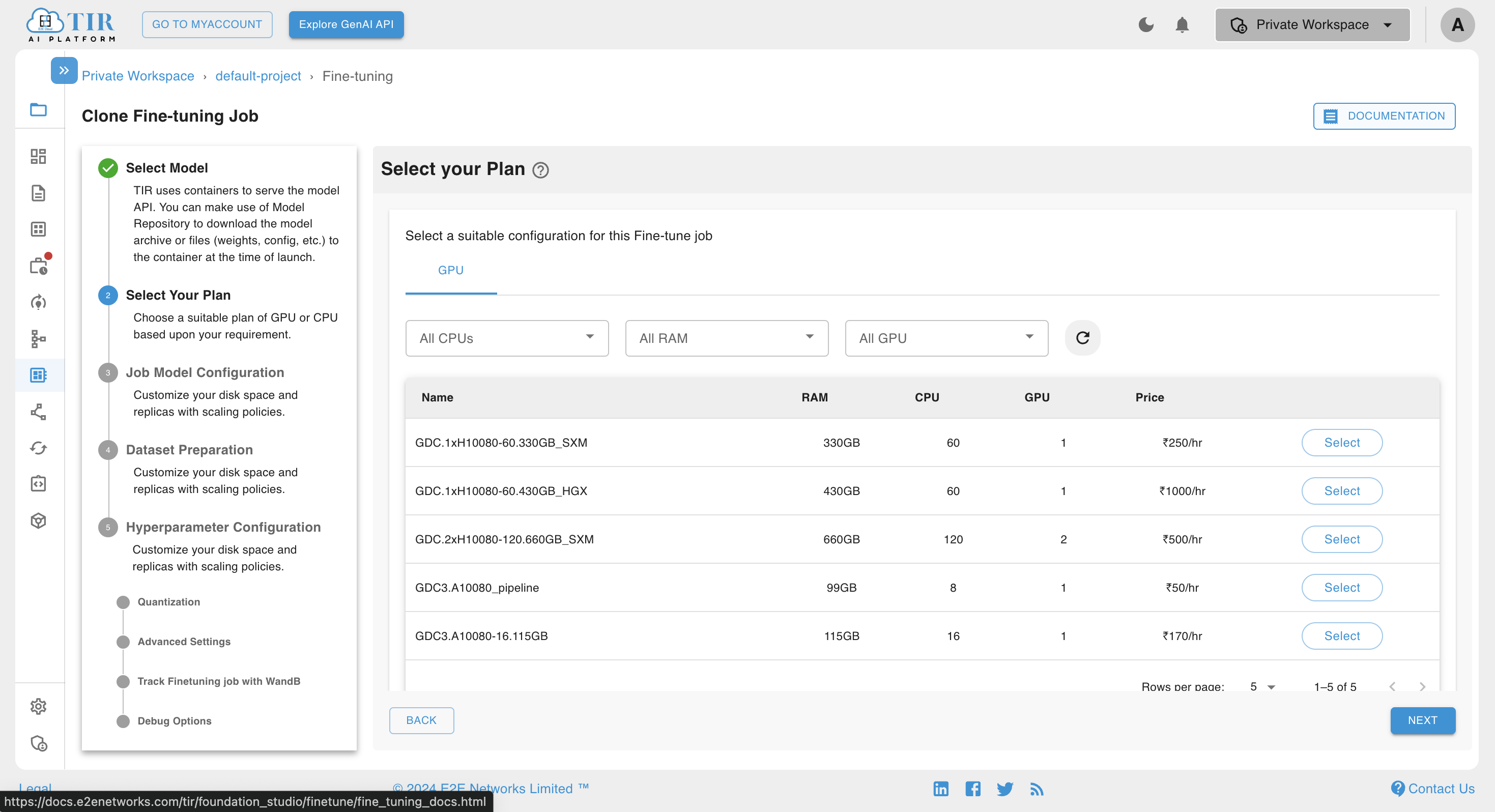Viewport: 1495px width, 812px height.
Task: Open rocket-like deploy icon in sidebar
Action: (38, 302)
